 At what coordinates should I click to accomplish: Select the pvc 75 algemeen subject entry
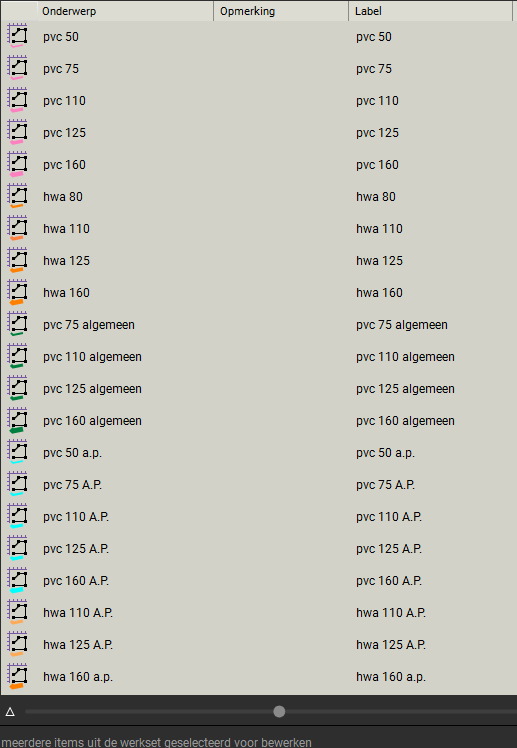pyautogui.click(x=89, y=325)
